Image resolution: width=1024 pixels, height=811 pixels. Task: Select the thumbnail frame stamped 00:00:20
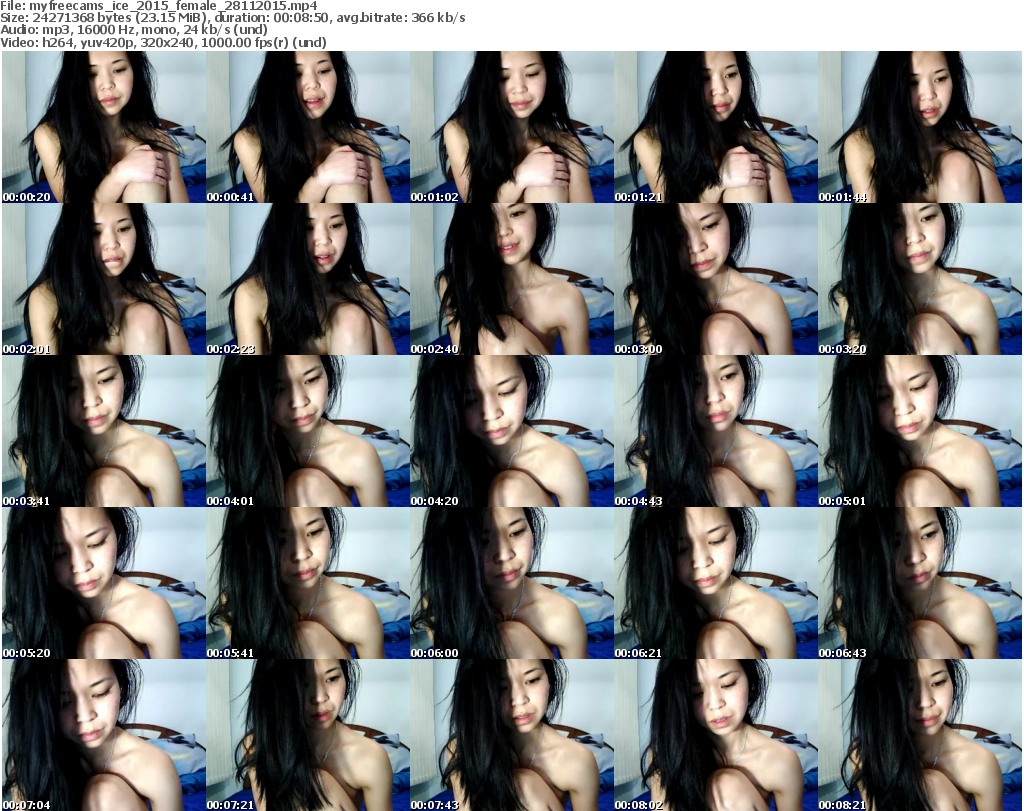[104, 127]
